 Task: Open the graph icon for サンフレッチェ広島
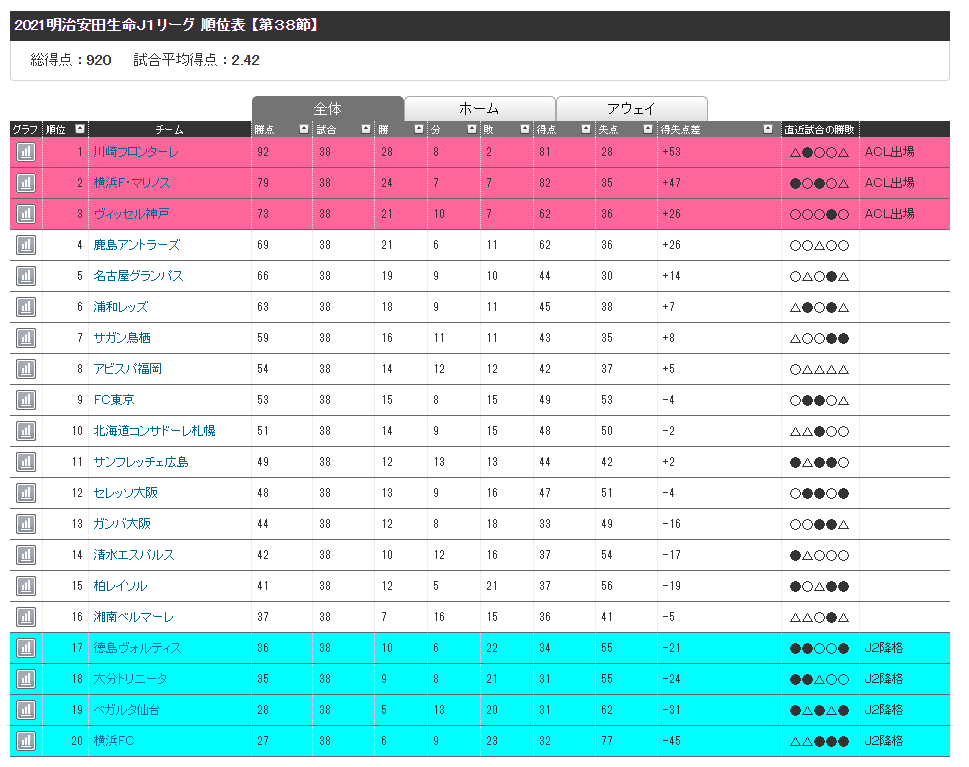point(25,462)
